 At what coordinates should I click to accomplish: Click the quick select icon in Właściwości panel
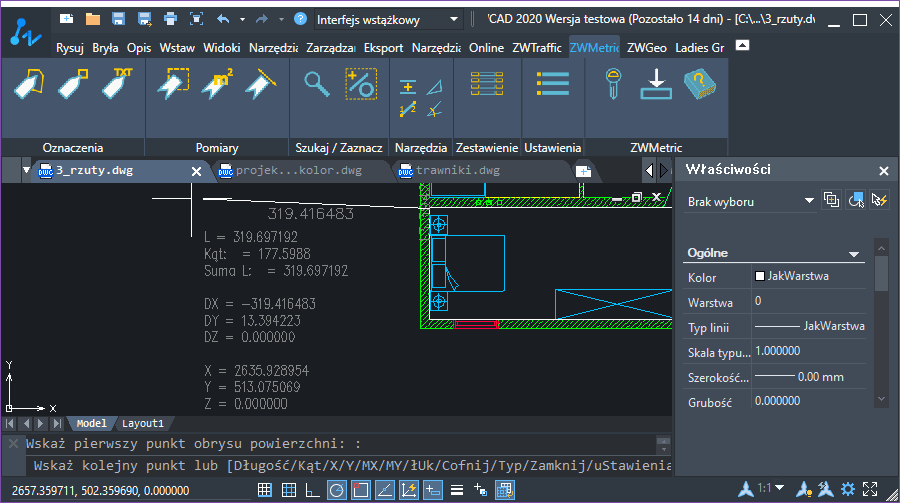point(879,200)
